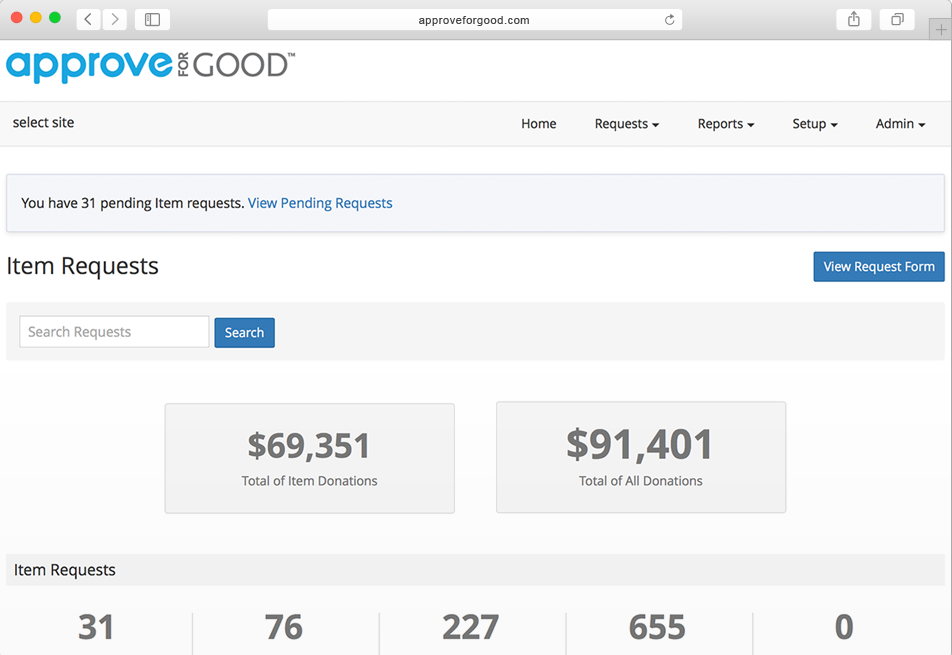Add a new tab with the plus icon
Viewport: 952px width, 655px height.
tap(940, 29)
